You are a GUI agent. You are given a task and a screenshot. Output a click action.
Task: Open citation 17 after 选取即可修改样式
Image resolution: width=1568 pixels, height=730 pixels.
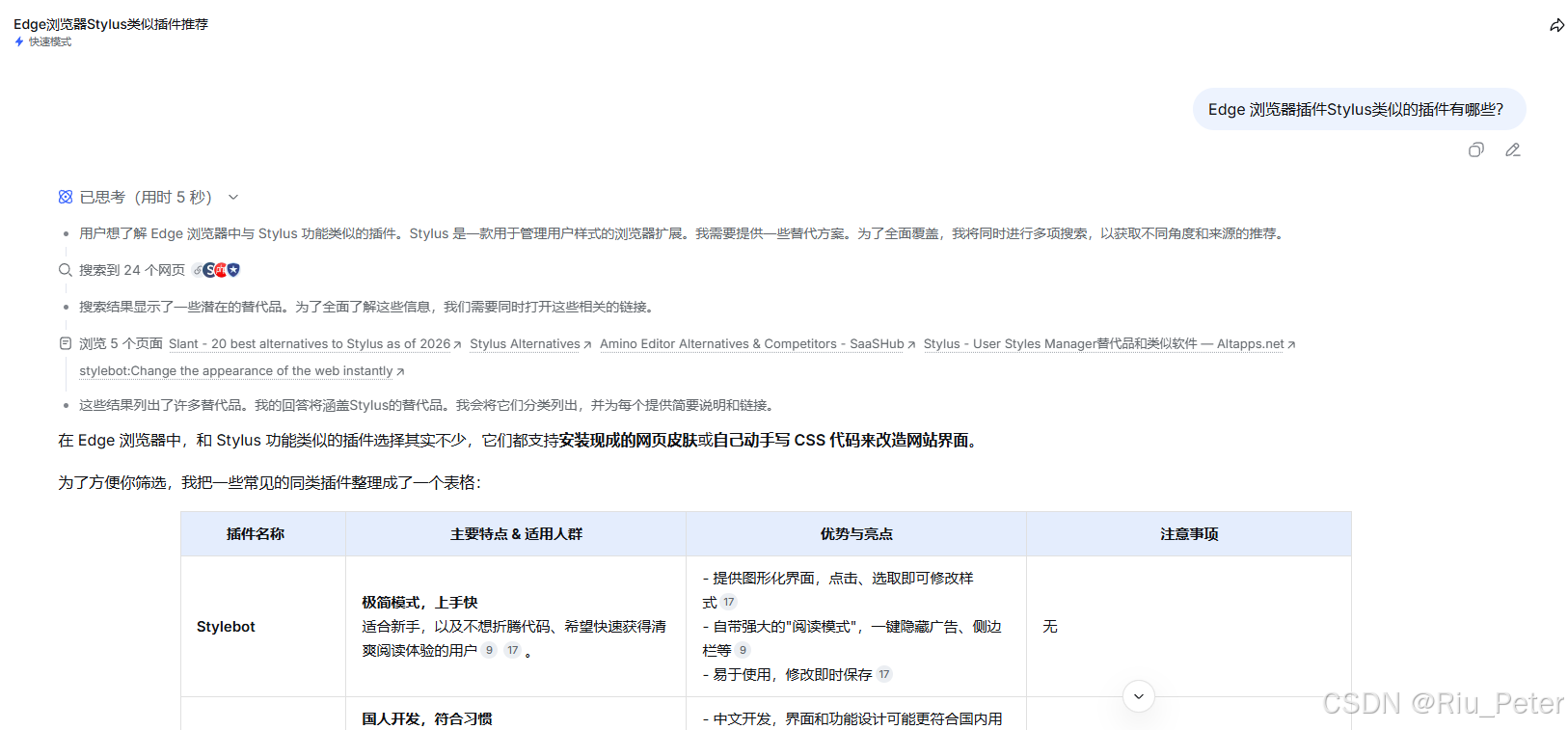tap(729, 602)
